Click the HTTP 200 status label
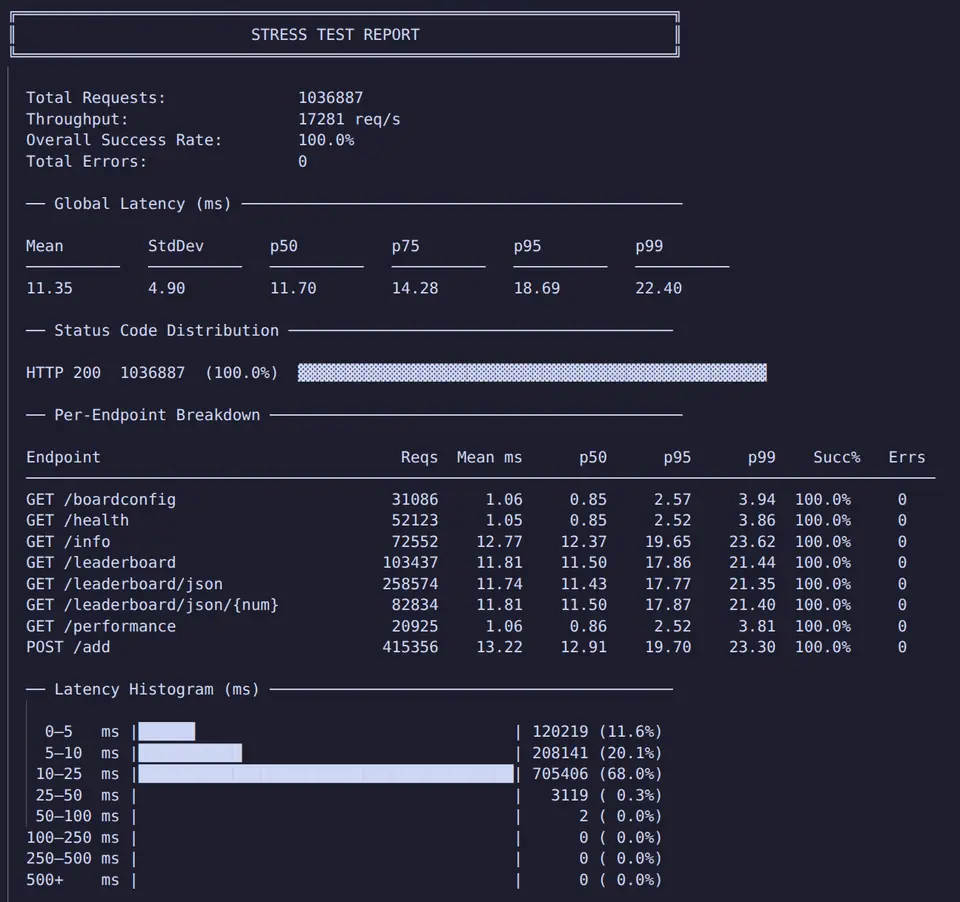Image resolution: width=960 pixels, height=902 pixels. coord(63,372)
